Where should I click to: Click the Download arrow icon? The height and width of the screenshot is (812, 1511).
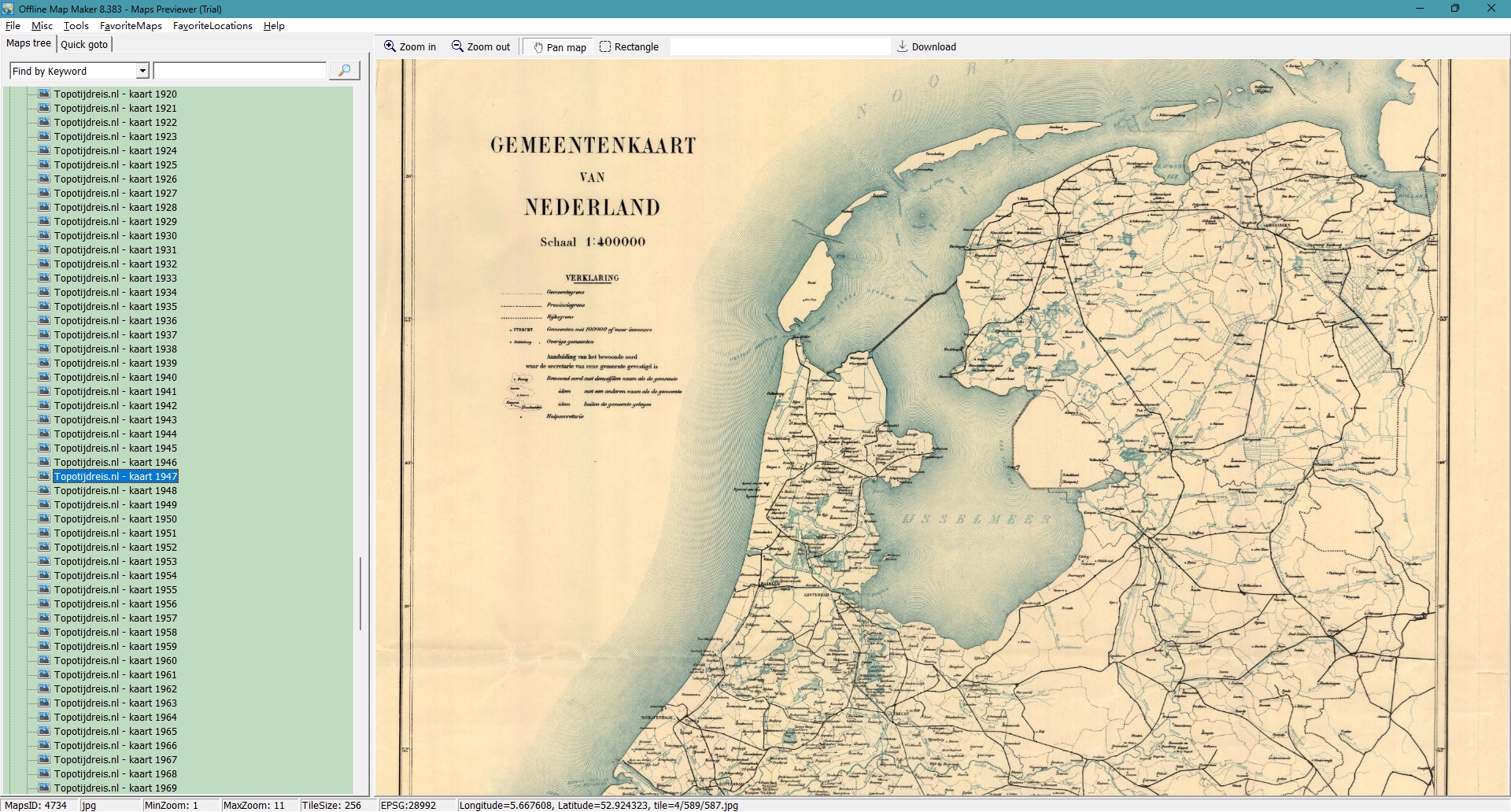902,46
